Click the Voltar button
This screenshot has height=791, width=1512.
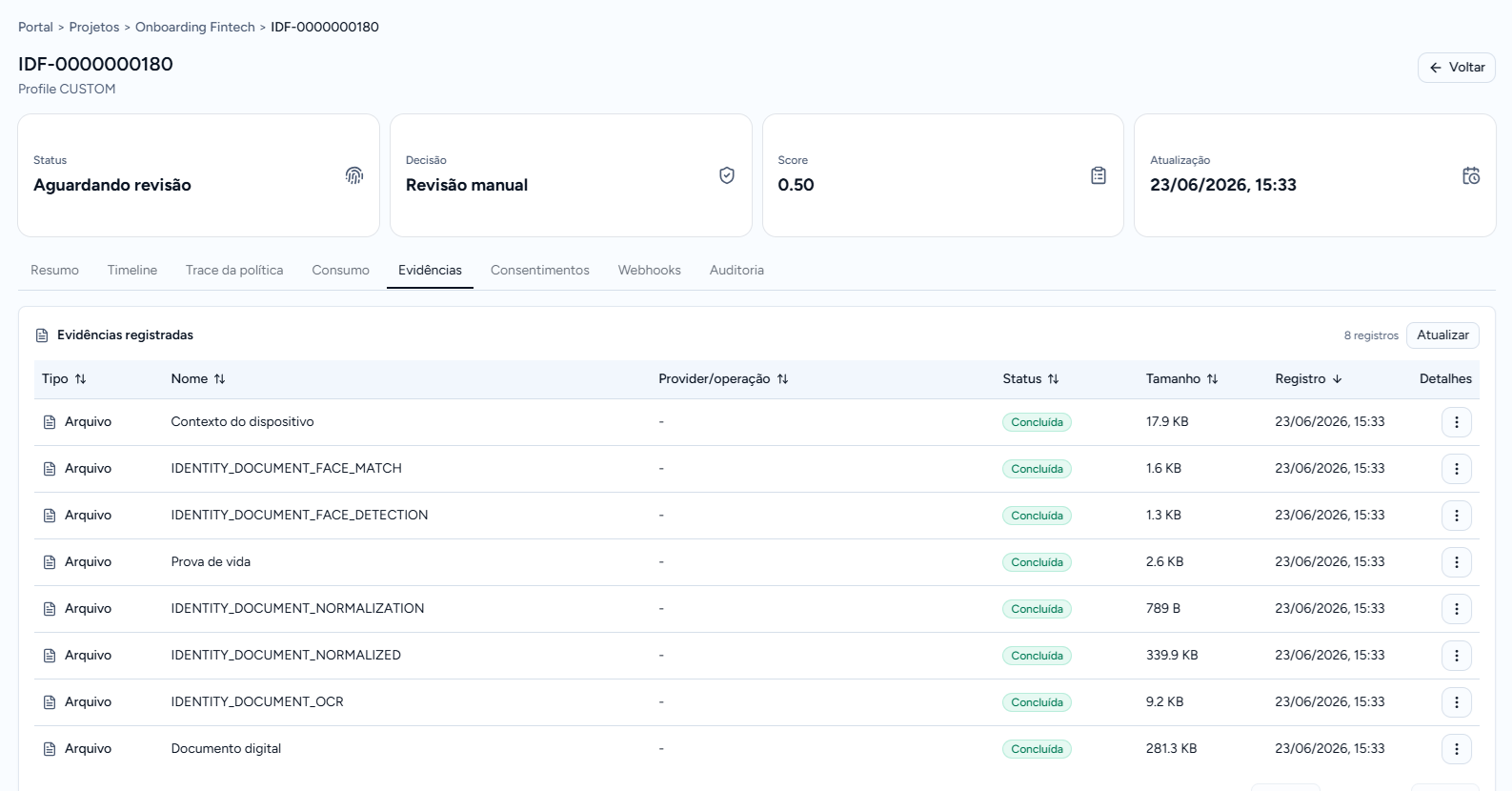tap(1456, 68)
